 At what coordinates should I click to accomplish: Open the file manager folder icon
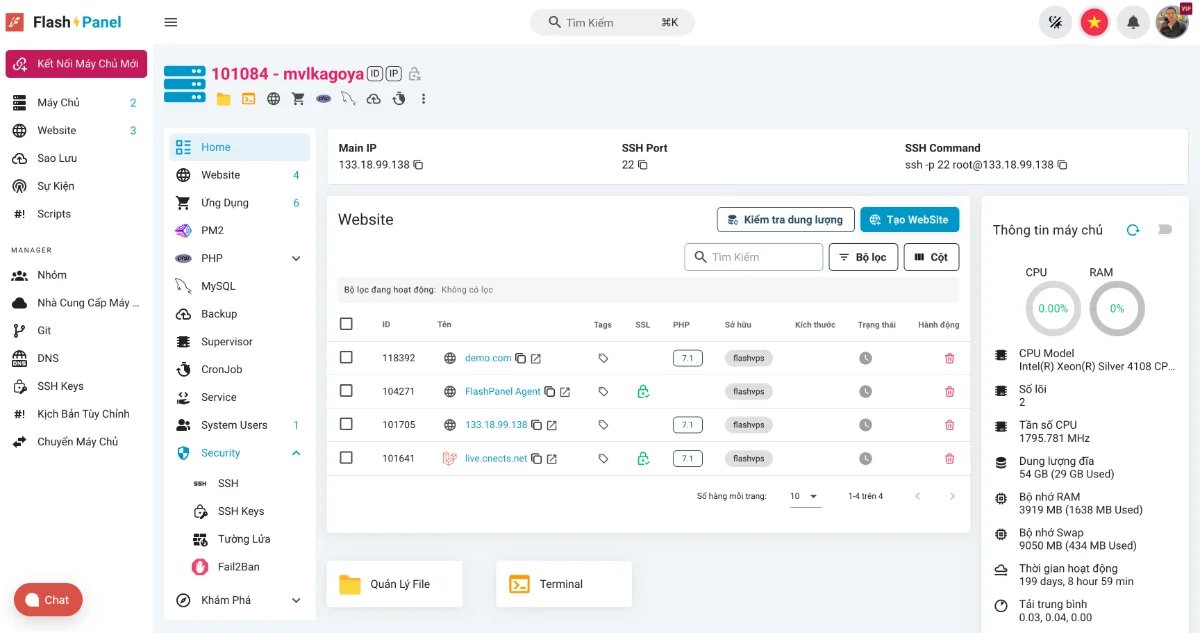224,98
